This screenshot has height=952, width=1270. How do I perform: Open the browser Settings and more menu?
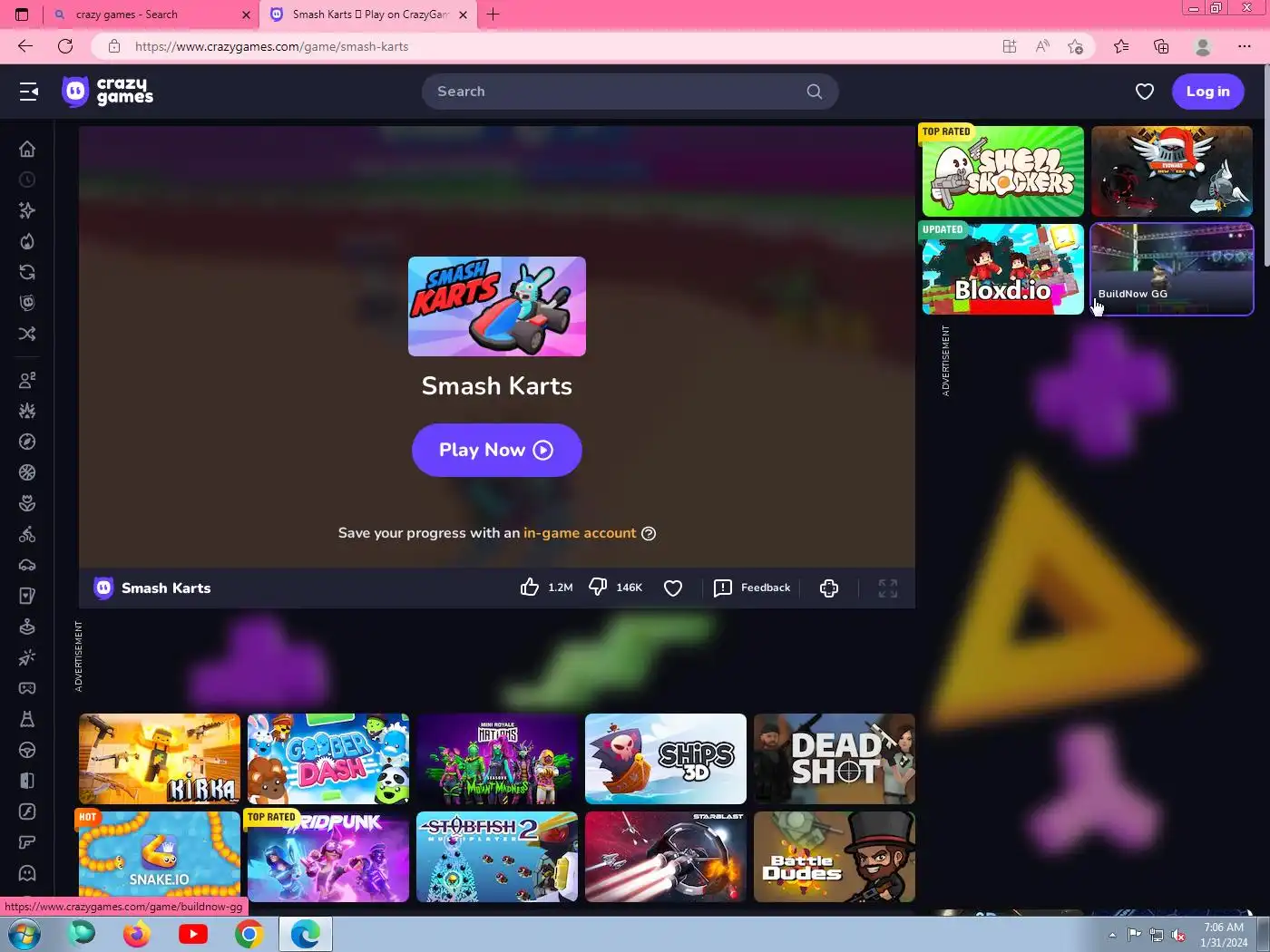1245,46
